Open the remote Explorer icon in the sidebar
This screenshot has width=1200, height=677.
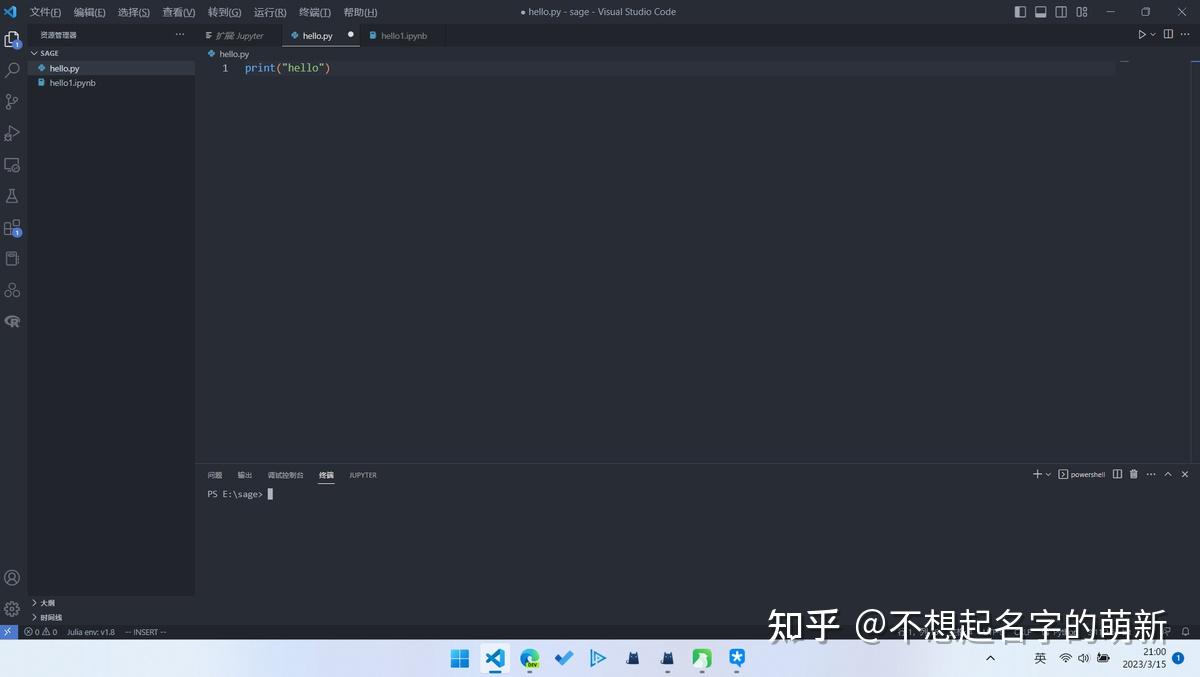click(13, 164)
